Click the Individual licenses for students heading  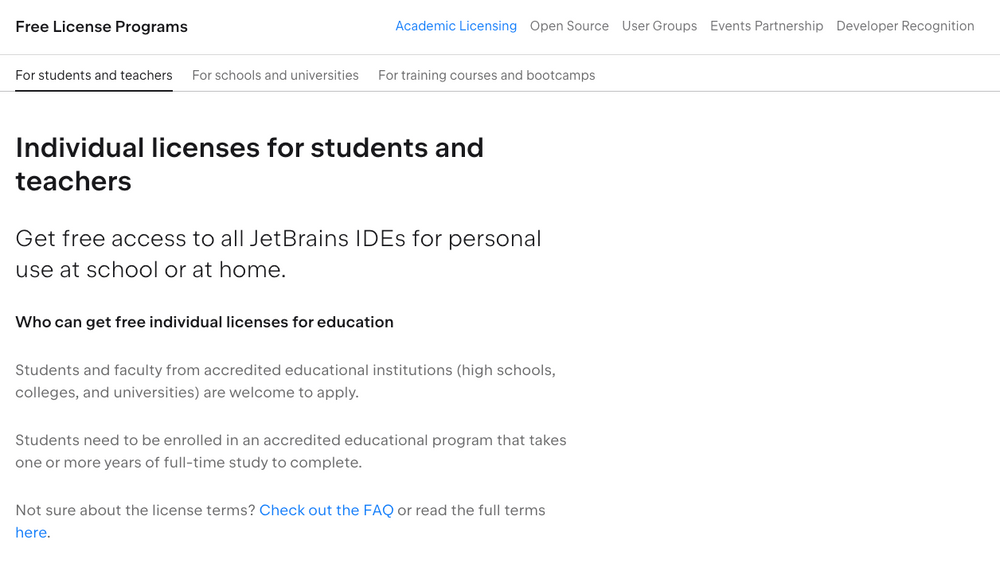[249, 165]
